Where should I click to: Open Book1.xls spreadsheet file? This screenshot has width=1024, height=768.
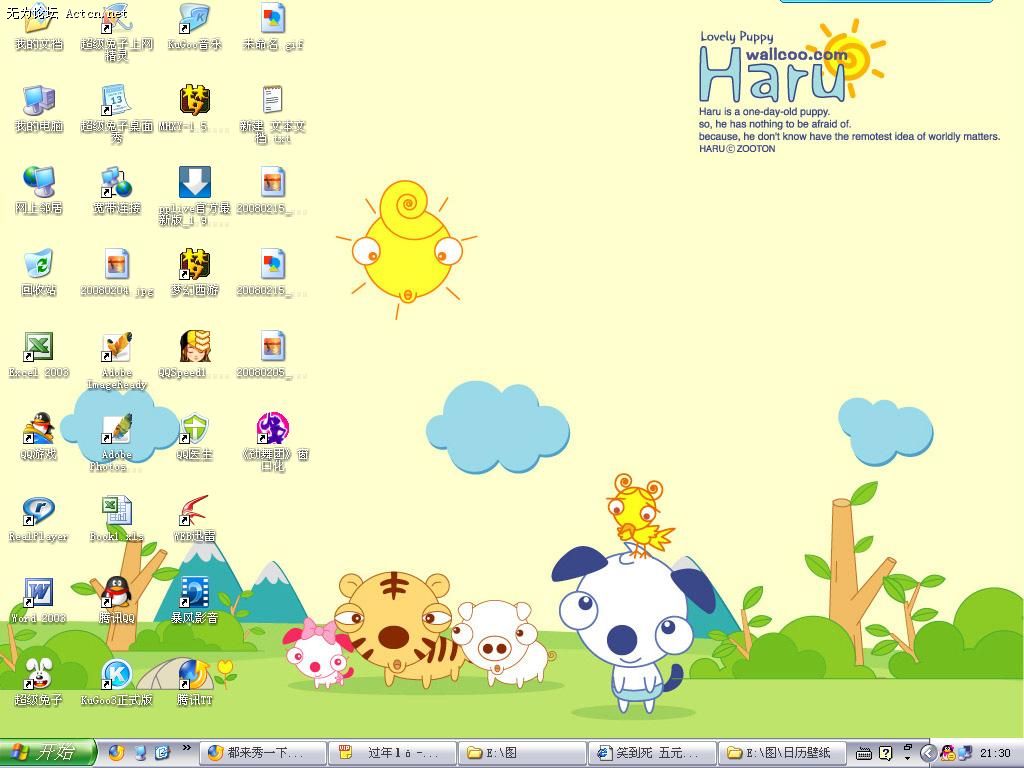coord(116,519)
